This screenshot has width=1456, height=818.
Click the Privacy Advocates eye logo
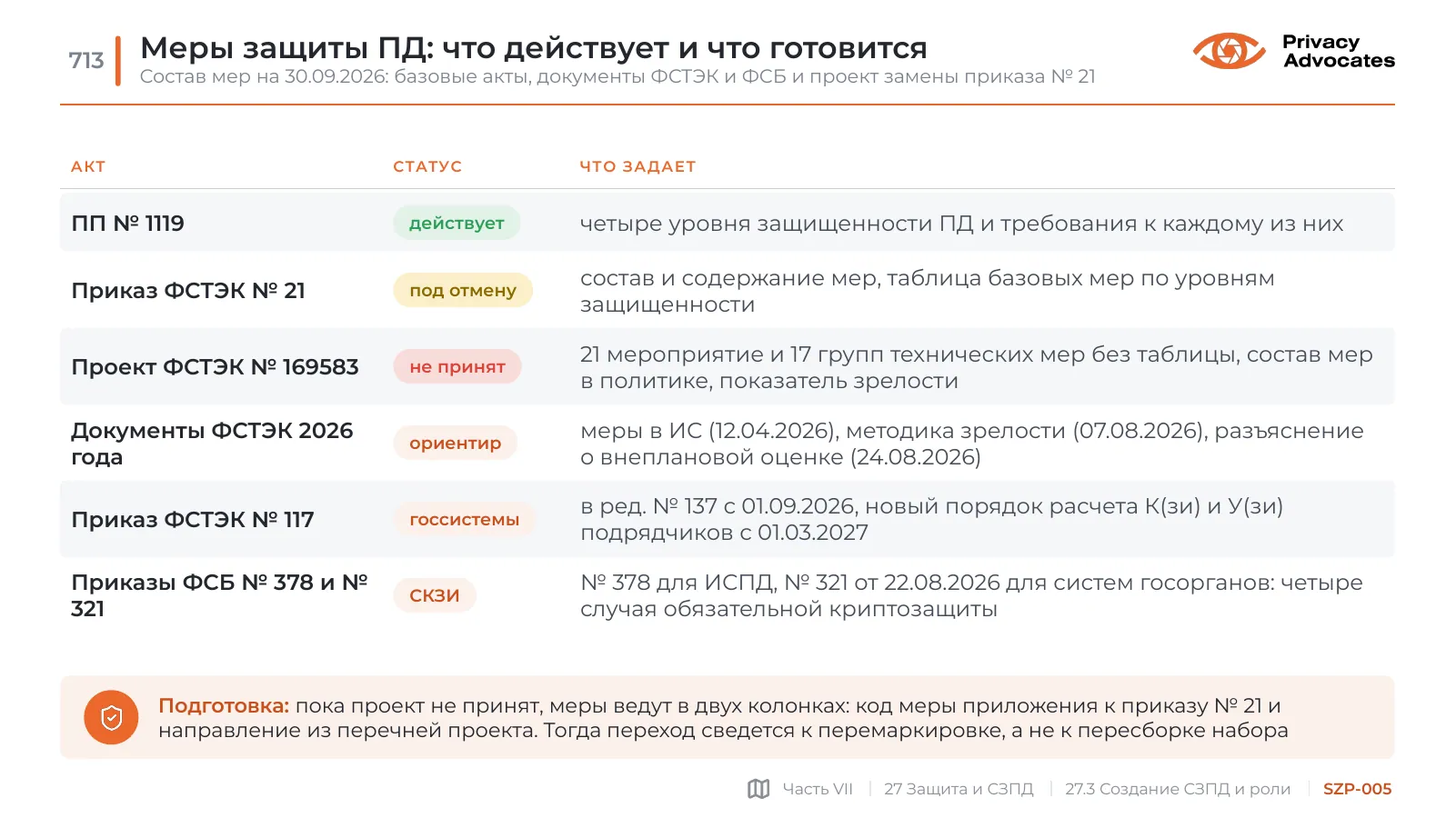[x=1229, y=51]
